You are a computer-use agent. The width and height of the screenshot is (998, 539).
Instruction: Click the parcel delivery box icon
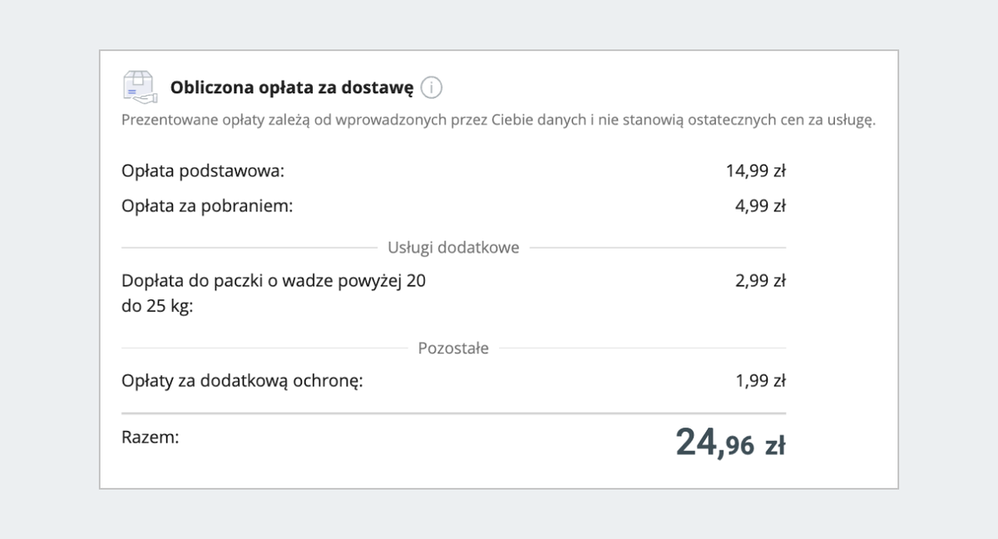tap(139, 87)
